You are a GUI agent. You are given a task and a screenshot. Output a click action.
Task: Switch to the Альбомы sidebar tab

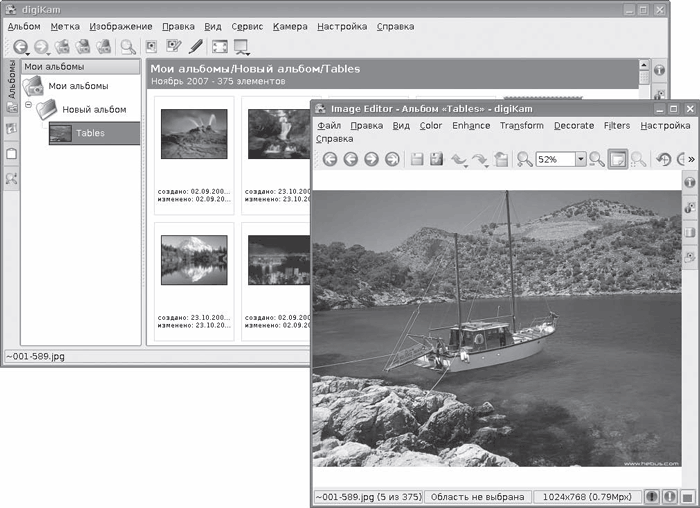tap(10, 78)
